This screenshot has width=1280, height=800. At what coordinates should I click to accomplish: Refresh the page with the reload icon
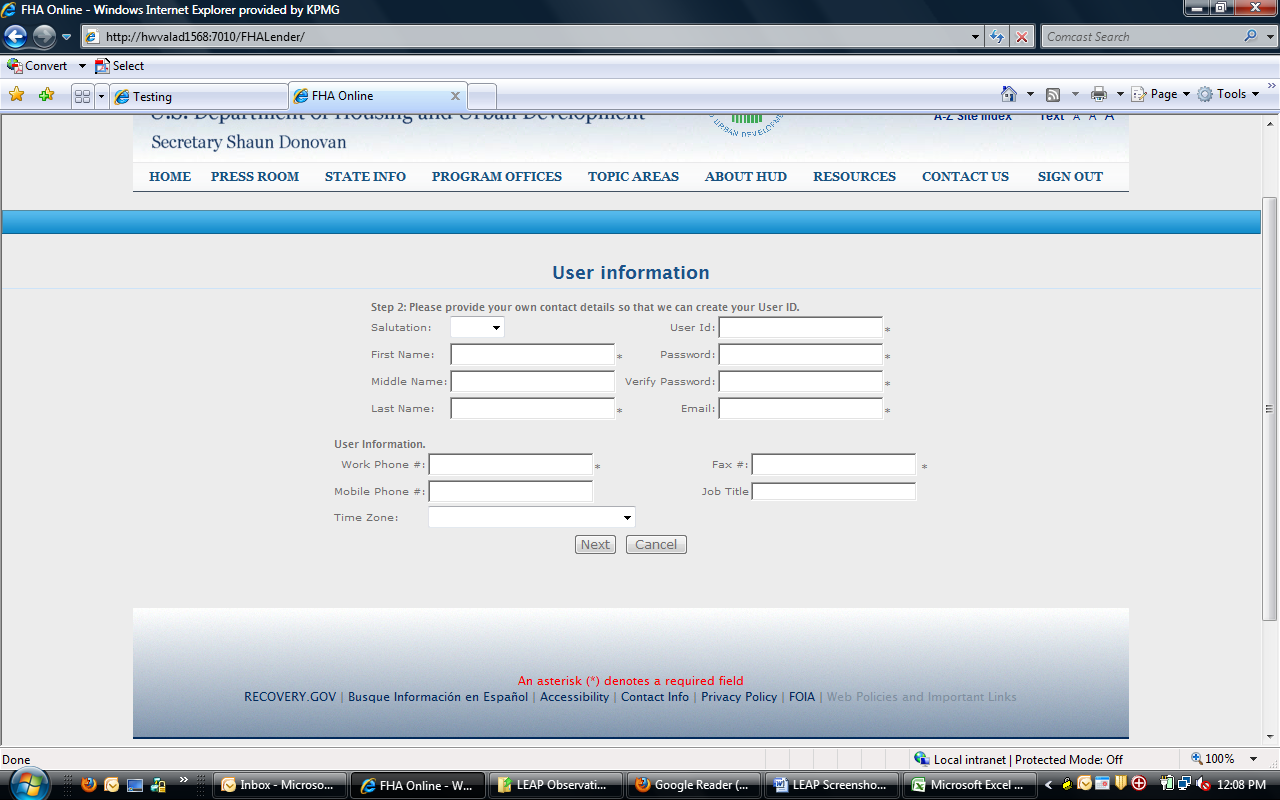[997, 37]
